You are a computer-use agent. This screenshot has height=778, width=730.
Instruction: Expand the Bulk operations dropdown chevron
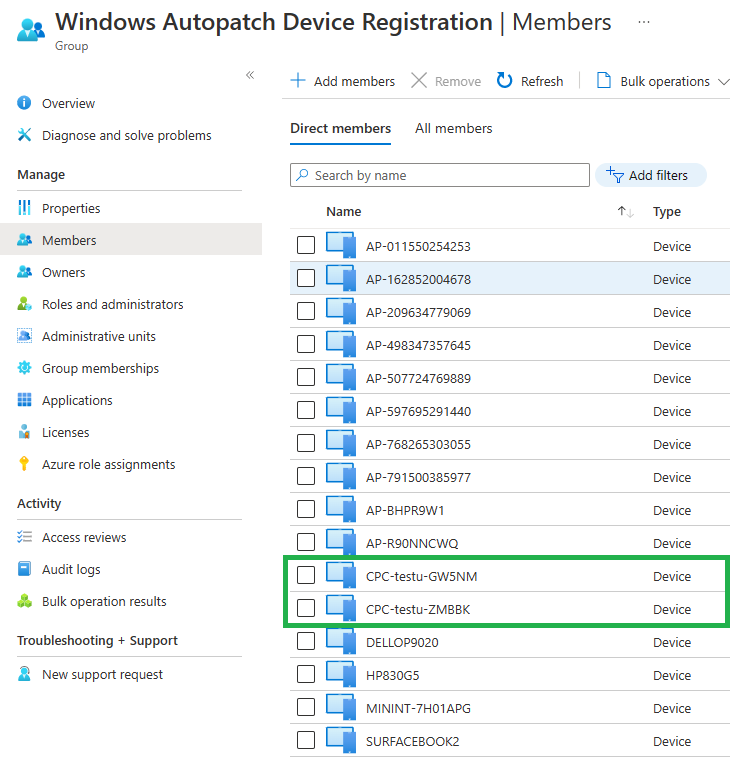click(x=724, y=81)
